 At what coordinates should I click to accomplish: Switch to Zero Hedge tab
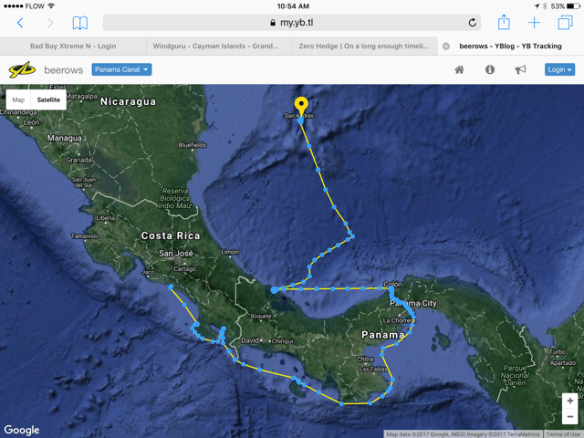coord(364,46)
